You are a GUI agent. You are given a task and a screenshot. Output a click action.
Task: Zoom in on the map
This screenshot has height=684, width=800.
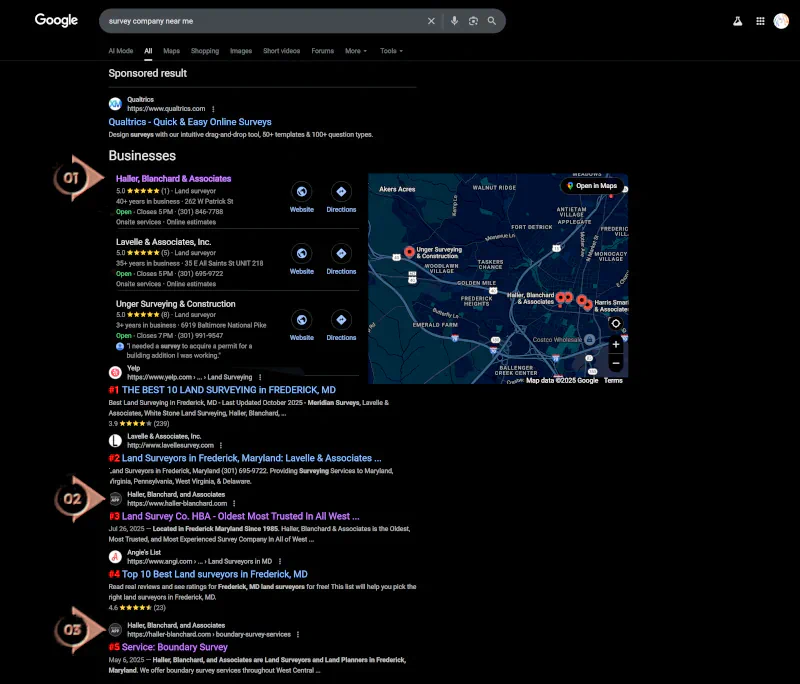pos(615,345)
